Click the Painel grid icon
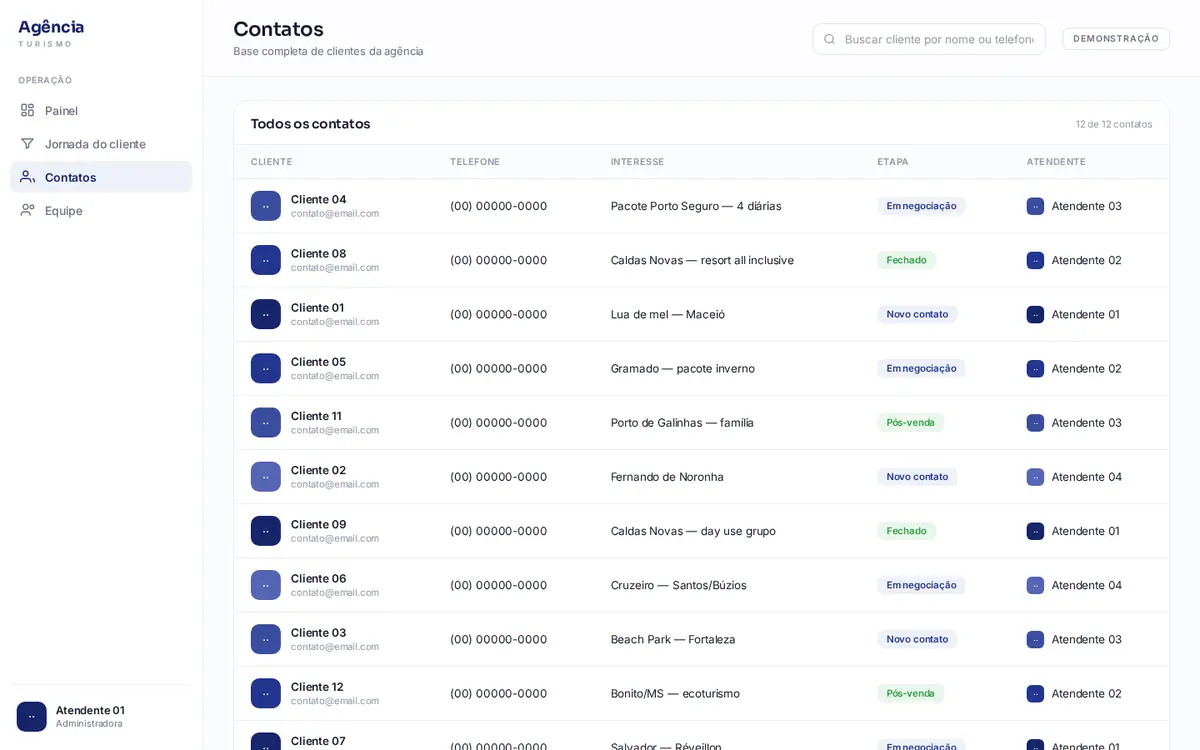This screenshot has width=1200, height=750. [x=27, y=110]
